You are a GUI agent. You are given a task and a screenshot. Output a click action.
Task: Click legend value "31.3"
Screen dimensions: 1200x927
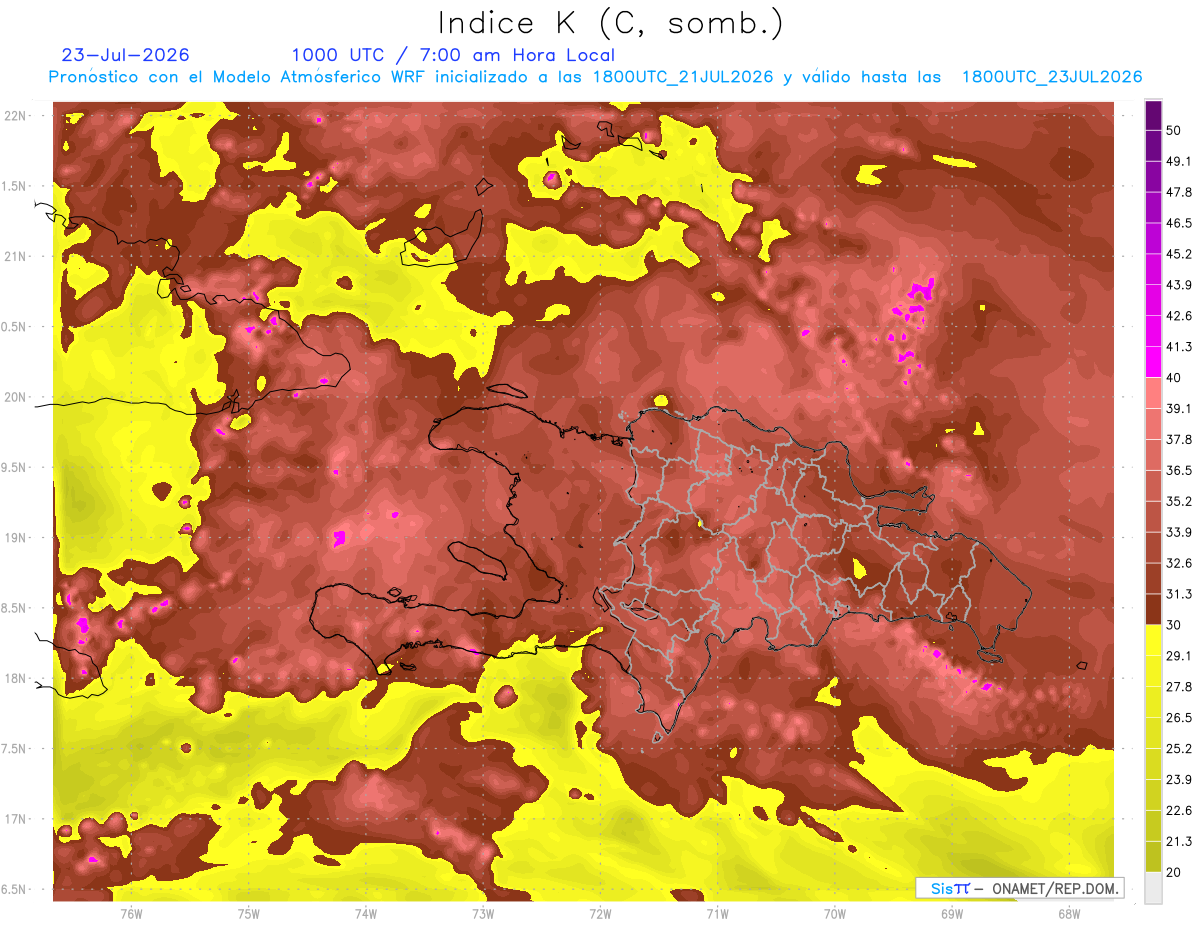[x=1179, y=594]
